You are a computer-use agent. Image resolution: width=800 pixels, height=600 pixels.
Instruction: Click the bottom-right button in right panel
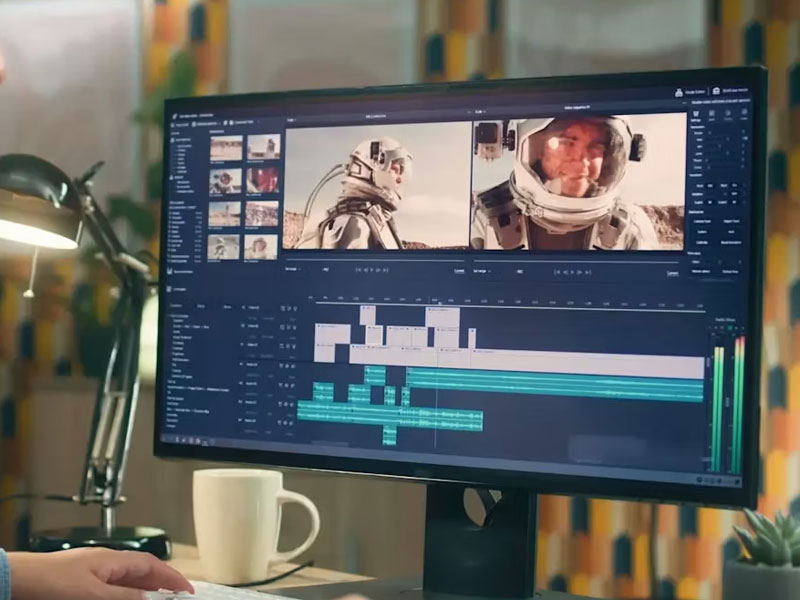[730, 271]
